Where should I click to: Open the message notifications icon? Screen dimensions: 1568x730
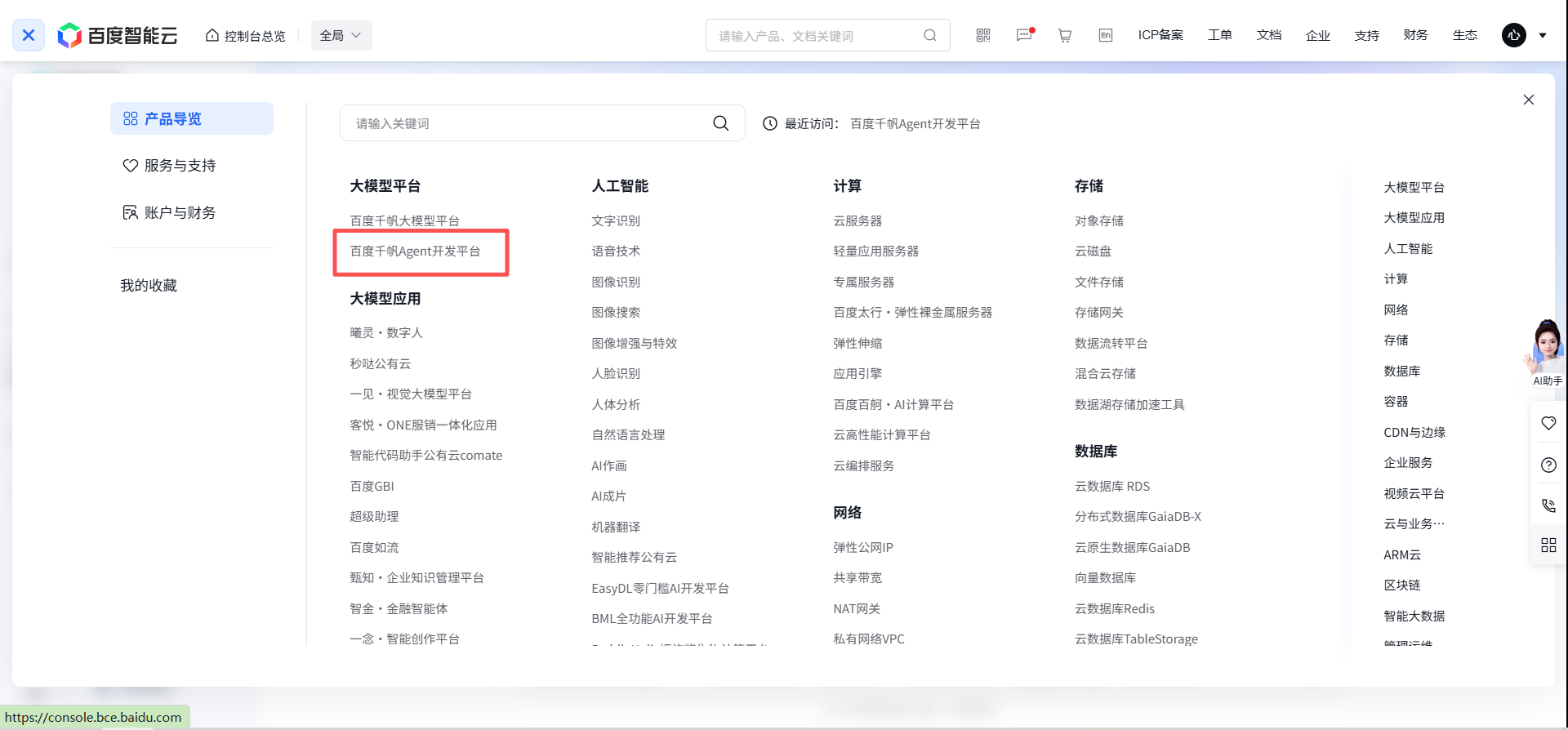pos(1024,35)
